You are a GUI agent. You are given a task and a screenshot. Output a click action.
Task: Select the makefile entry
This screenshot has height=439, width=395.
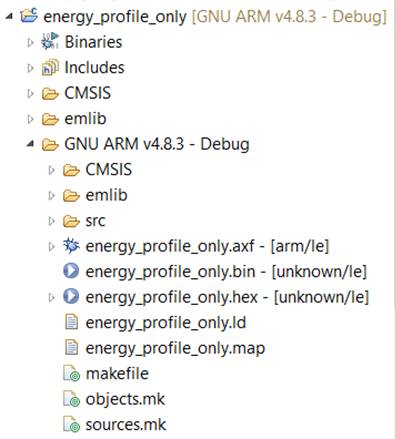point(117,373)
